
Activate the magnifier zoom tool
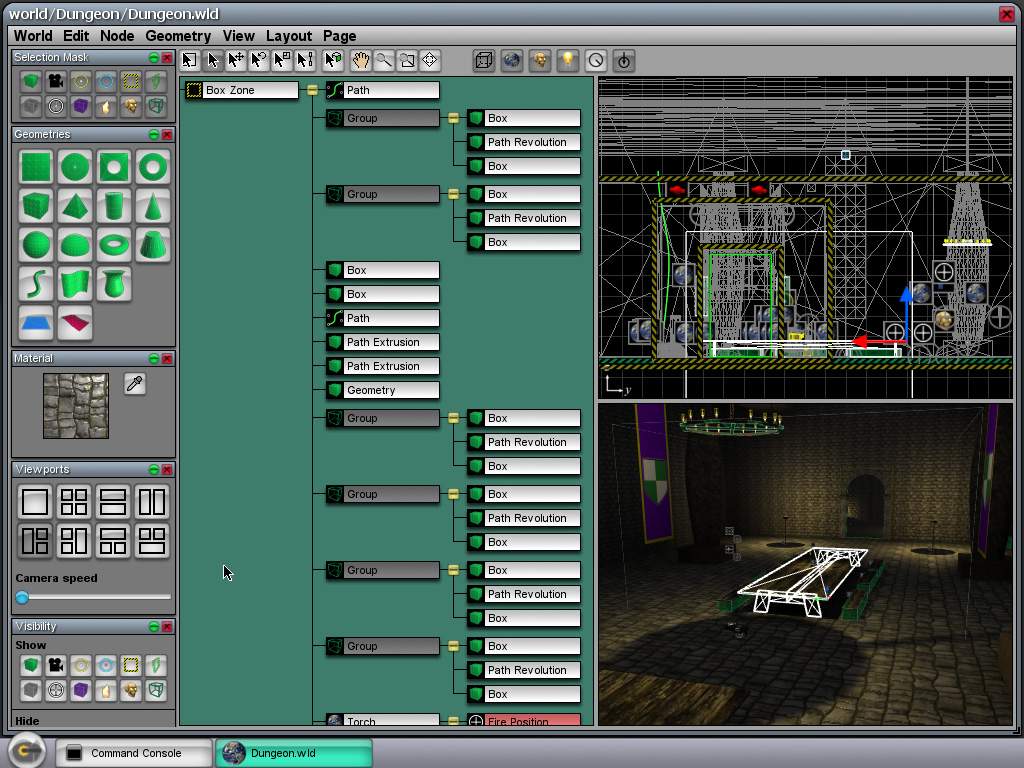(x=384, y=61)
